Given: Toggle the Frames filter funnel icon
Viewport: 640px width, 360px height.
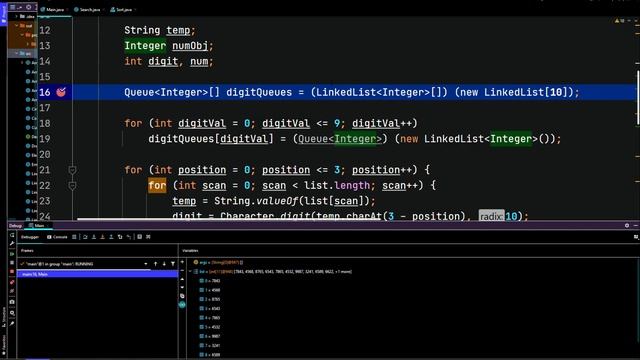Looking at the screenshot, I should (x=173, y=264).
